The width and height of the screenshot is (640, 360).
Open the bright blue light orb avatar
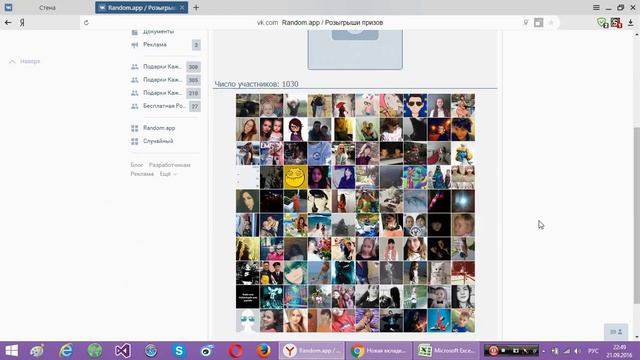[463, 201]
